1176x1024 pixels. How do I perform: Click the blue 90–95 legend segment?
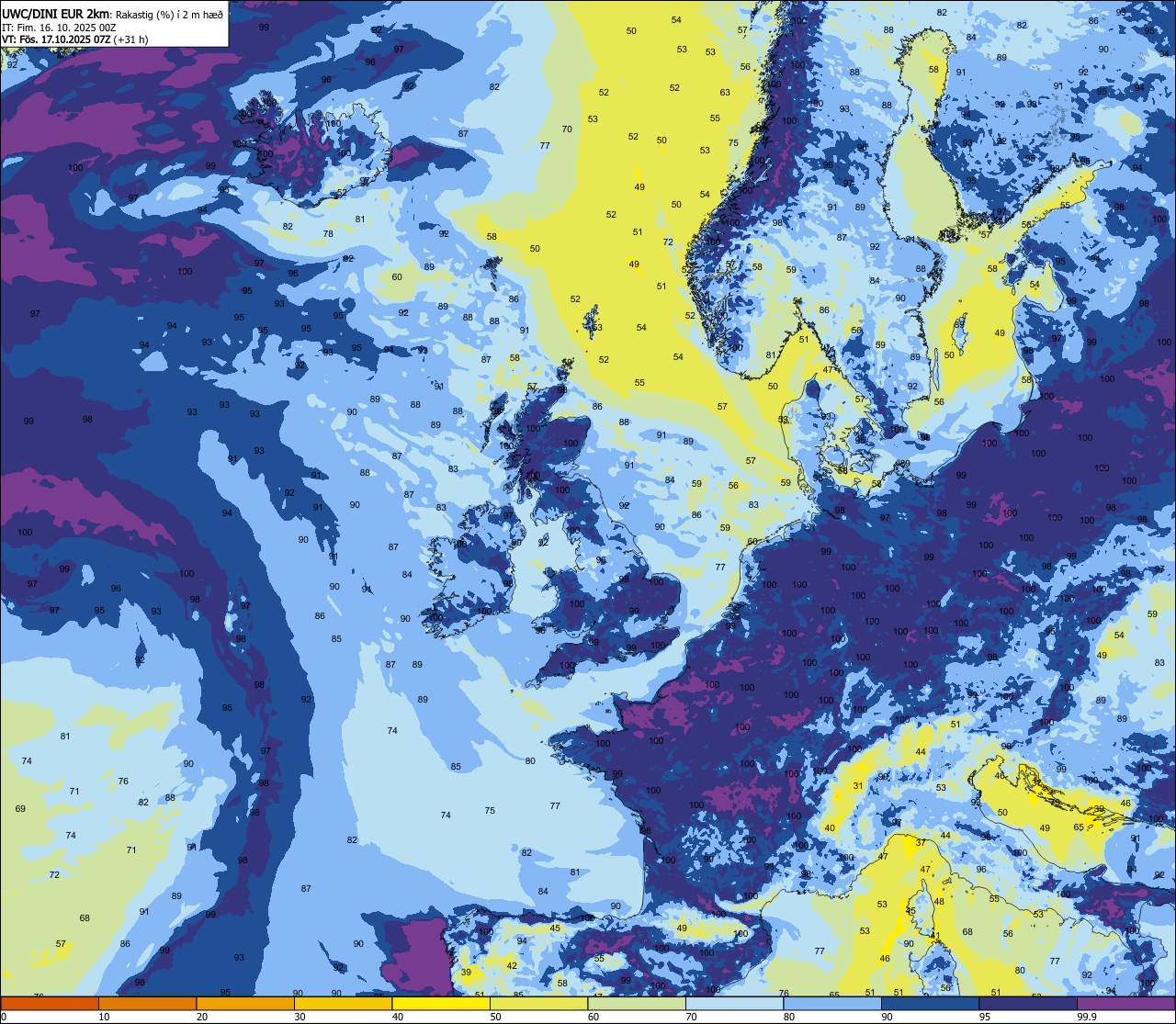(x=930, y=1003)
